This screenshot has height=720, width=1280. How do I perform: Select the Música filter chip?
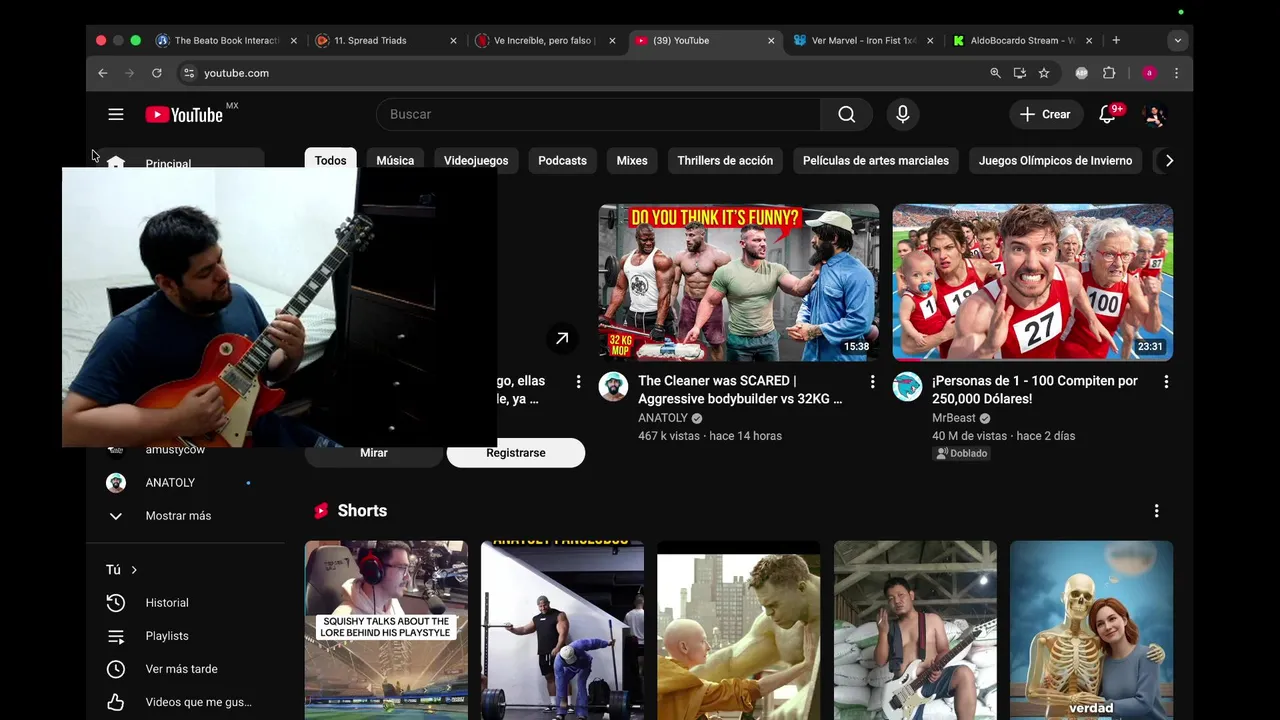[395, 160]
